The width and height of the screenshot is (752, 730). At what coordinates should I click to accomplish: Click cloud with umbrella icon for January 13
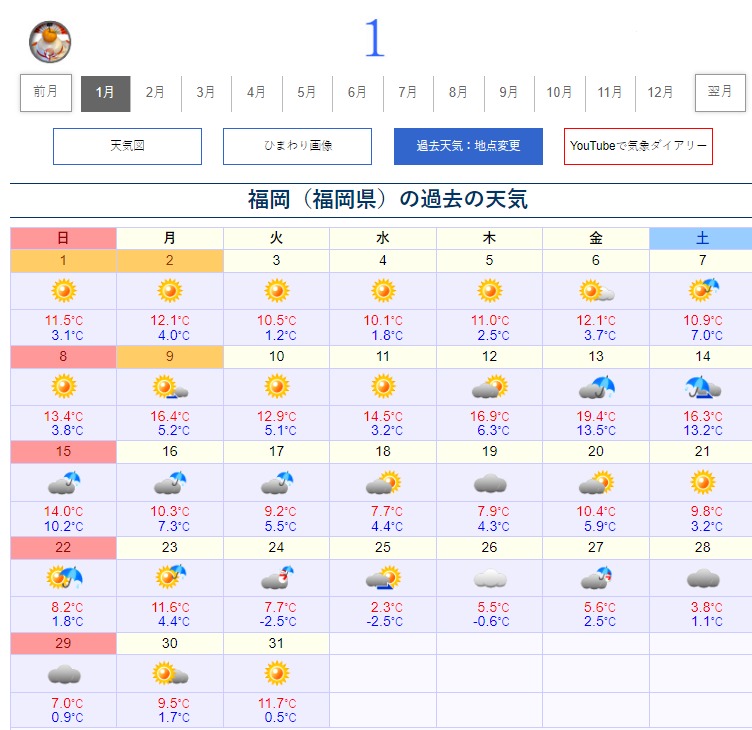tap(597, 387)
